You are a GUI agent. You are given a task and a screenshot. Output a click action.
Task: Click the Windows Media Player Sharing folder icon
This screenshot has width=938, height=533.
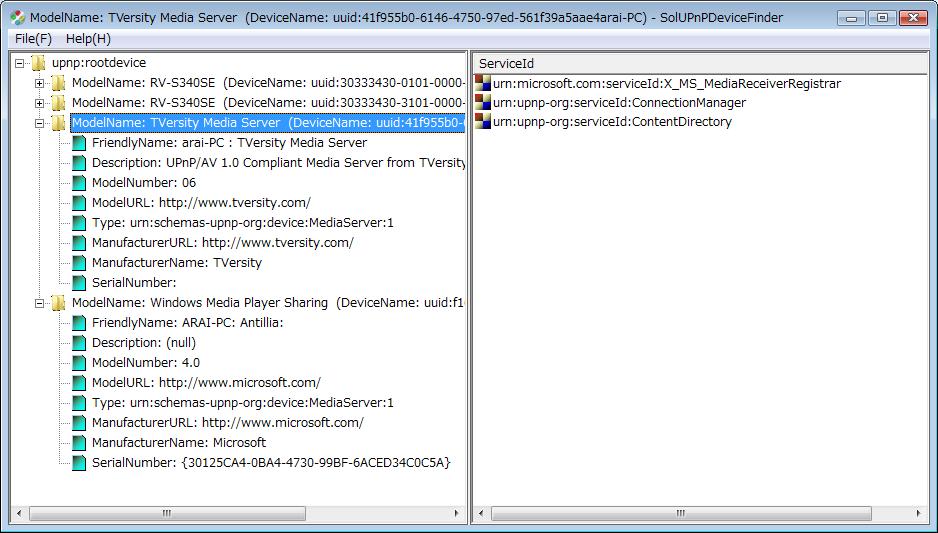click(x=58, y=303)
